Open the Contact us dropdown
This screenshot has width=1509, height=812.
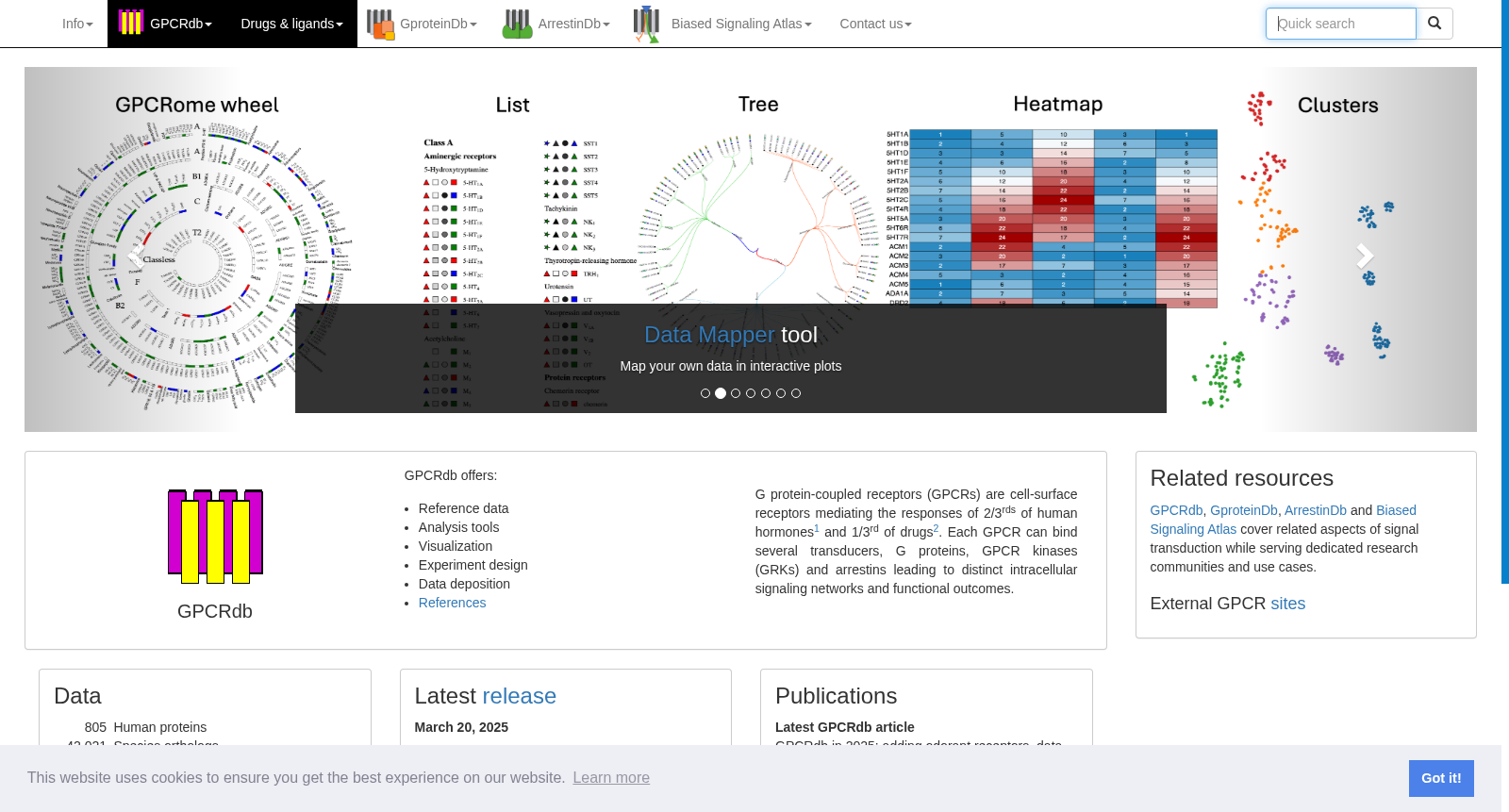(x=875, y=24)
